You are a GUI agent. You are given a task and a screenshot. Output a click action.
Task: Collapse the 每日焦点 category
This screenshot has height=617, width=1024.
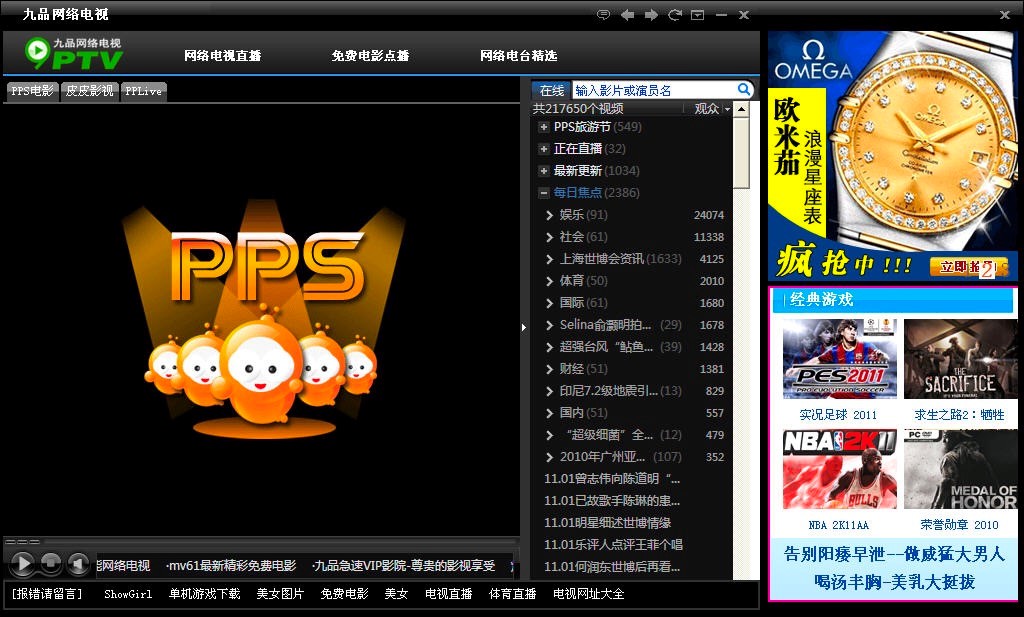[544, 193]
